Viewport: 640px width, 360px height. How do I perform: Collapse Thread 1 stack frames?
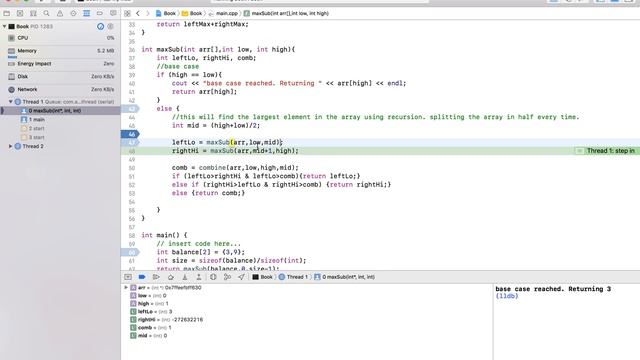pyautogui.click(x=11, y=102)
